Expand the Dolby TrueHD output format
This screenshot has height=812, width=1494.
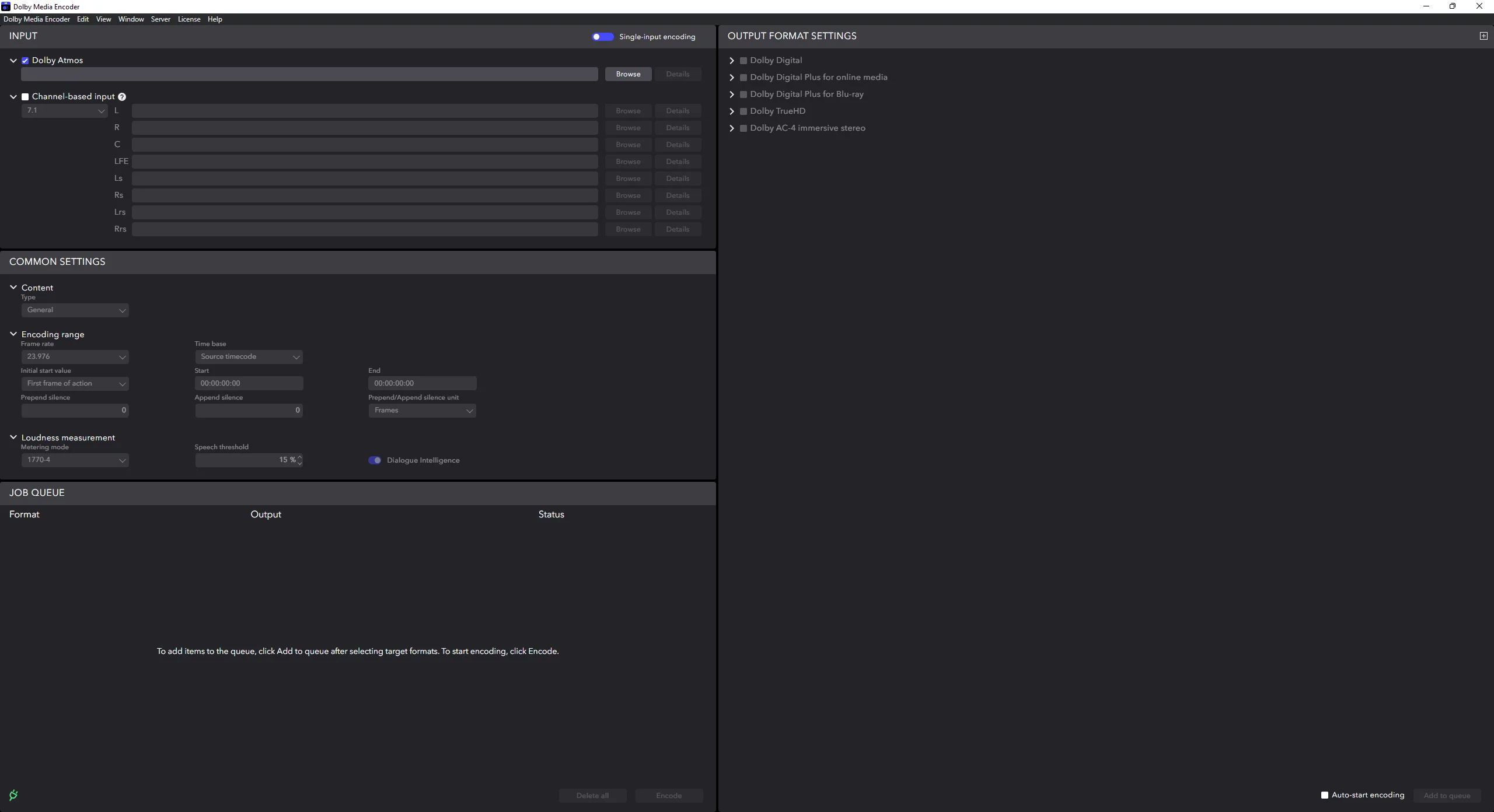tap(731, 111)
